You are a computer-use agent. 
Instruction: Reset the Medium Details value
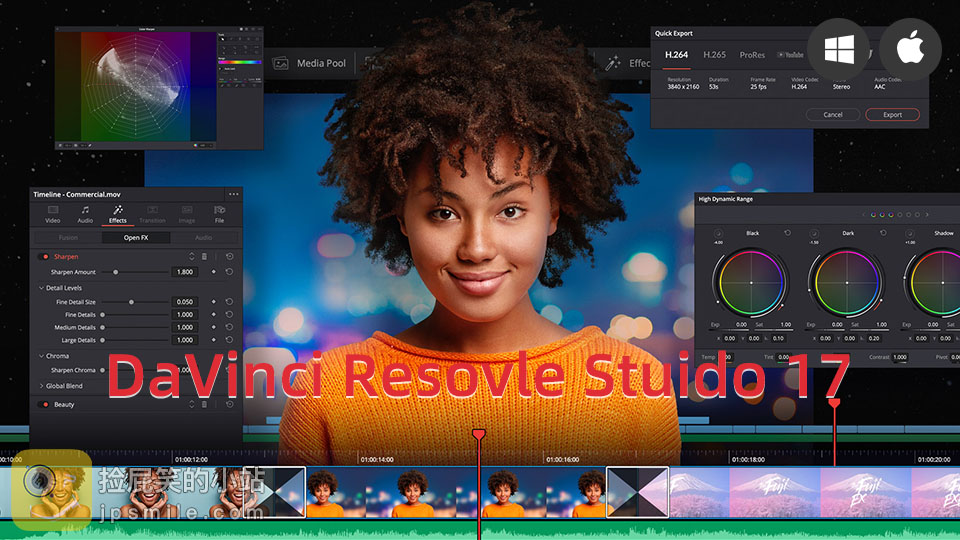tap(230, 327)
